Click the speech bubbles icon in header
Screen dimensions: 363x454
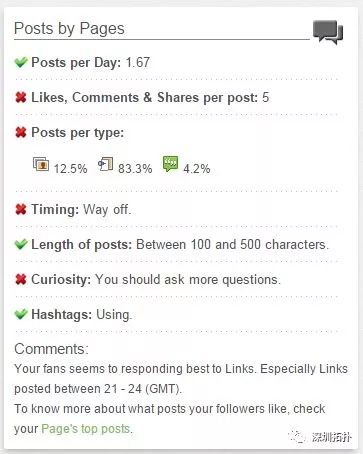328,32
